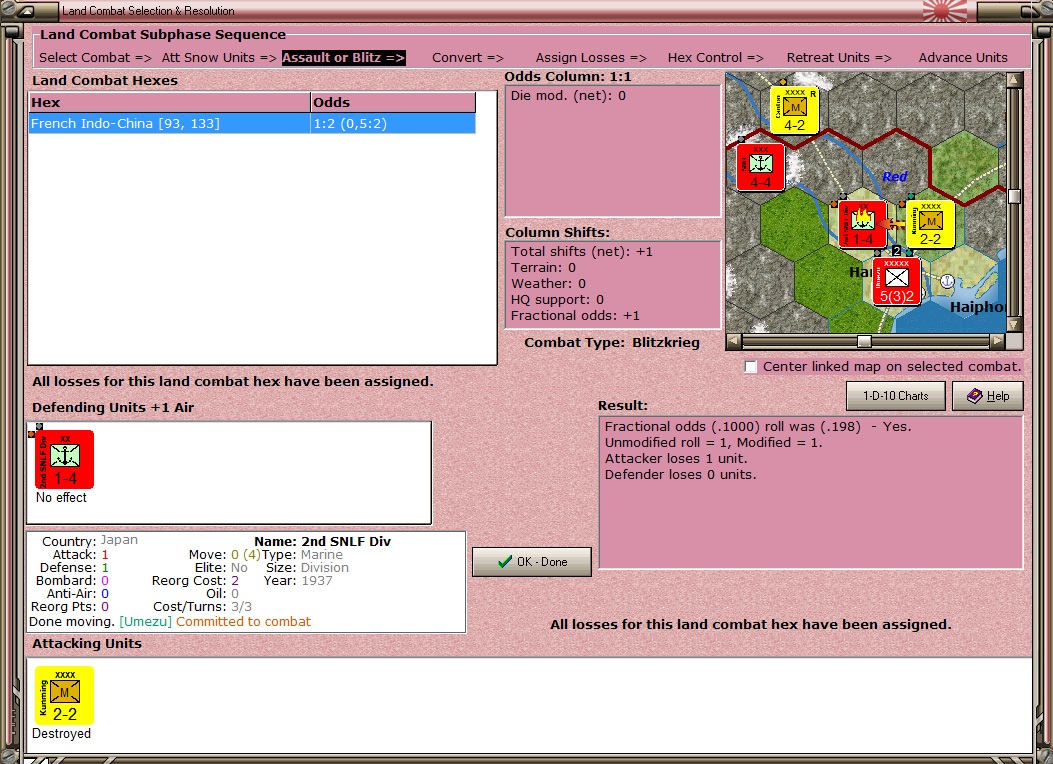
Task: Select the red 5(3)2 HQ counter on the map
Action: pos(897,281)
